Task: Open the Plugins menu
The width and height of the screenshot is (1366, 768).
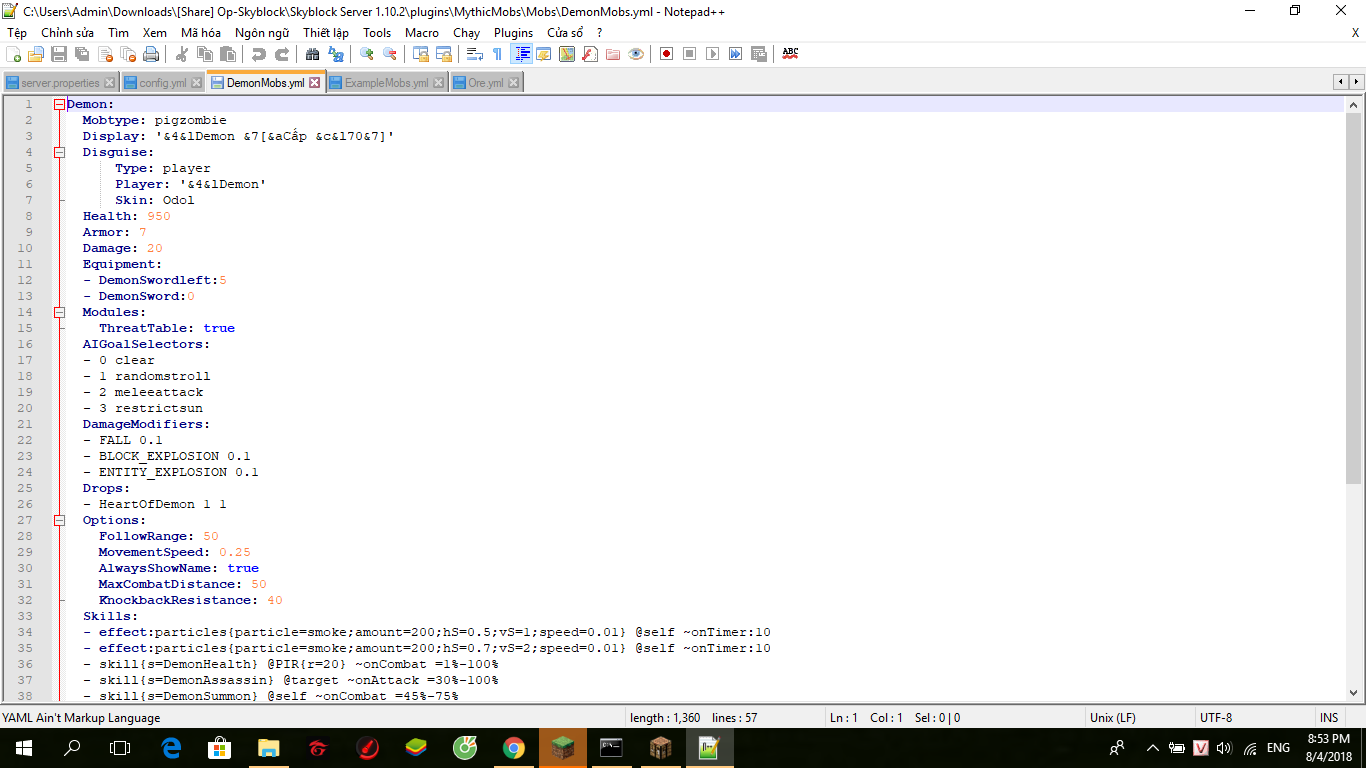Action: 513,32
